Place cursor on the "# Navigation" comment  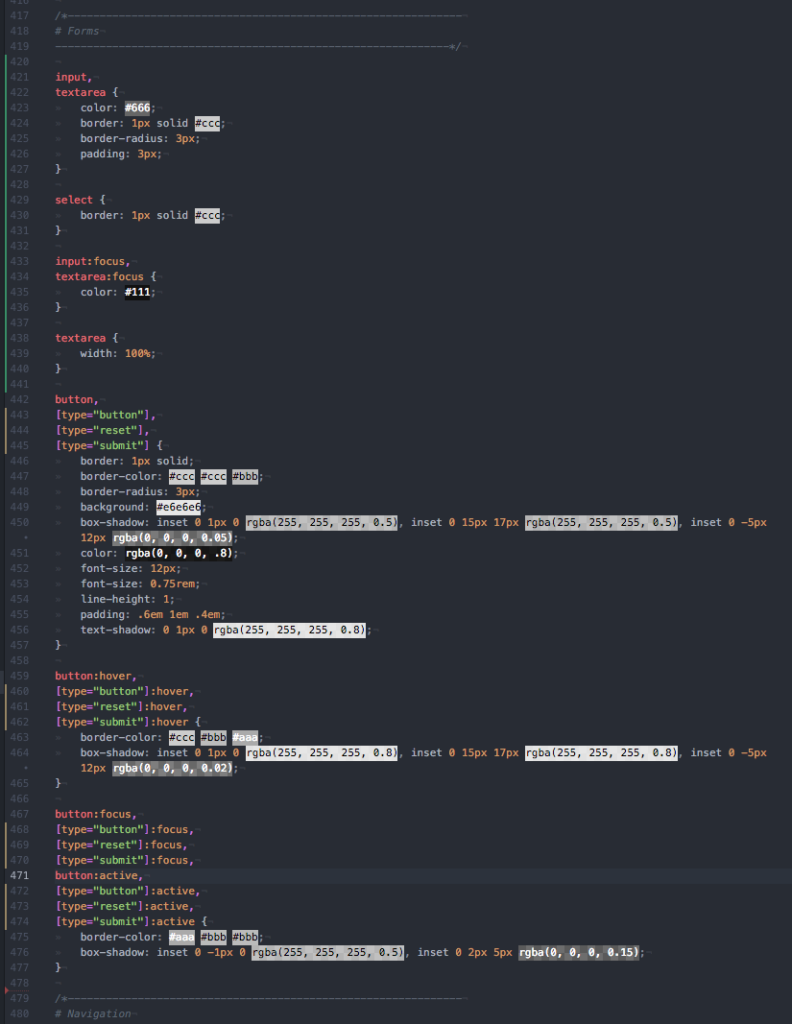[93, 1014]
